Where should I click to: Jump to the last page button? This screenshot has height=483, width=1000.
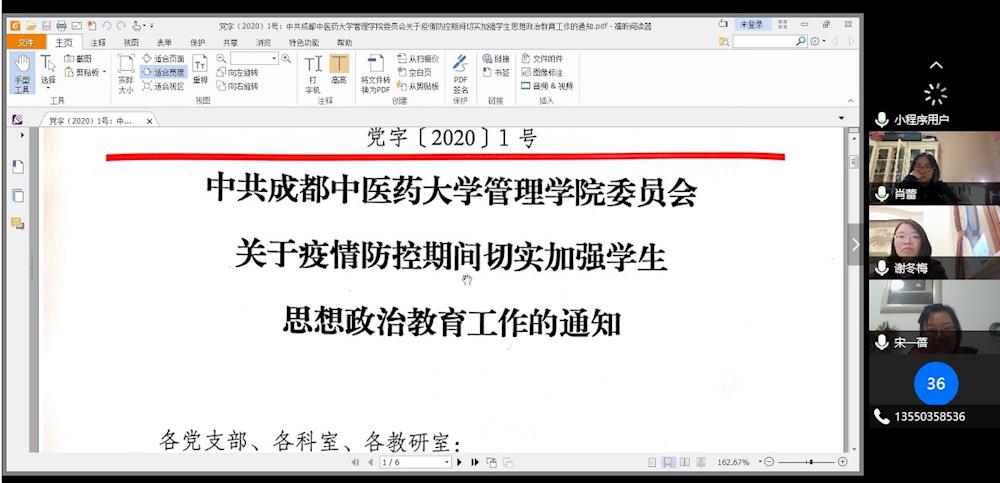click(475, 462)
